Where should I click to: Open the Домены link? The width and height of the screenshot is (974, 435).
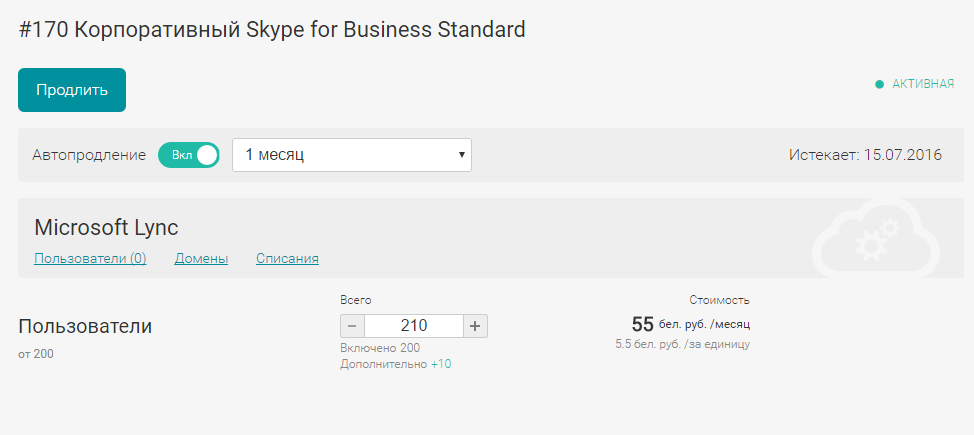(201, 259)
